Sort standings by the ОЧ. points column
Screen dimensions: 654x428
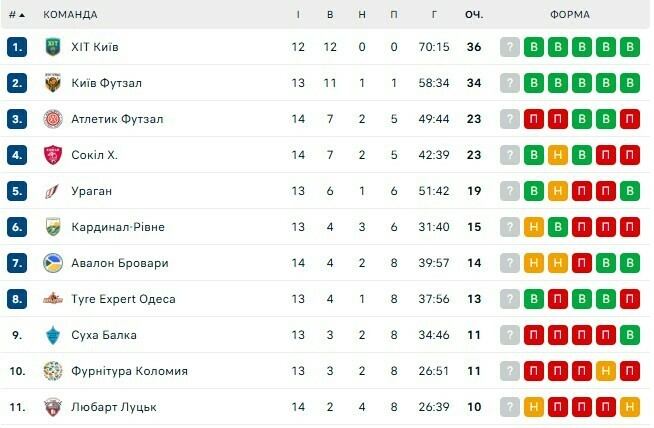[474, 15]
